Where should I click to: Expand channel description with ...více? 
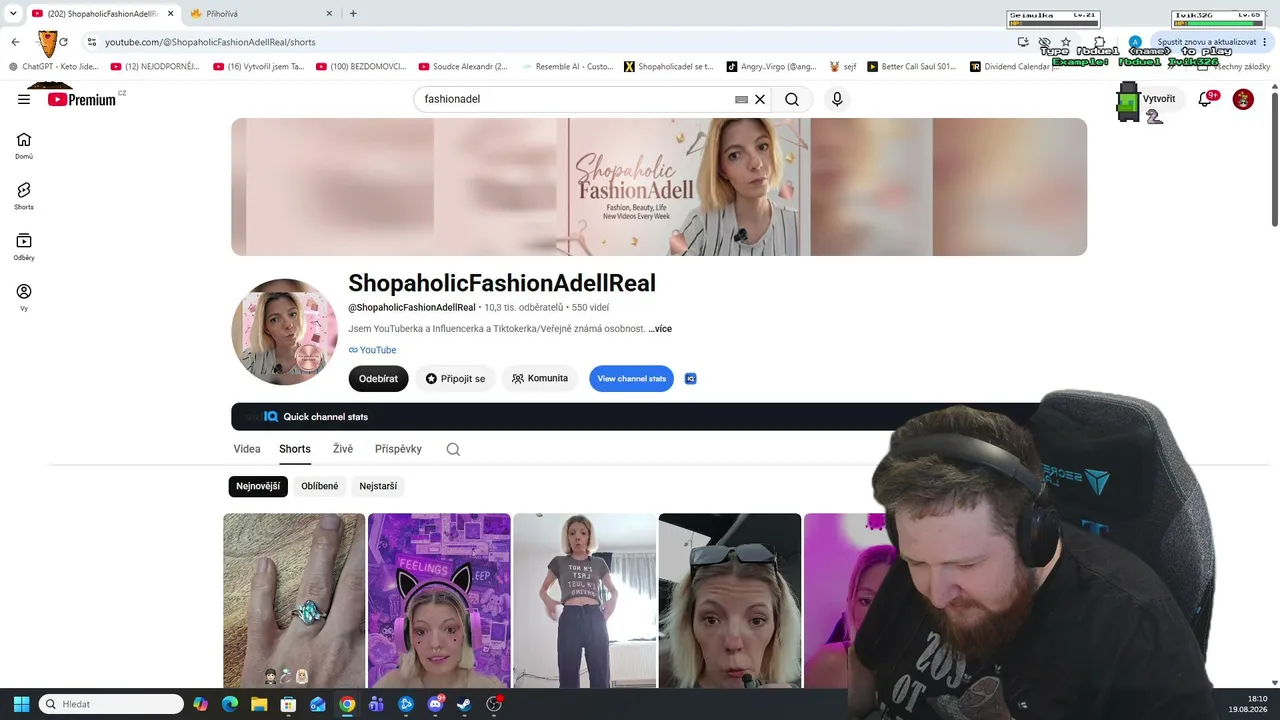[x=660, y=329]
